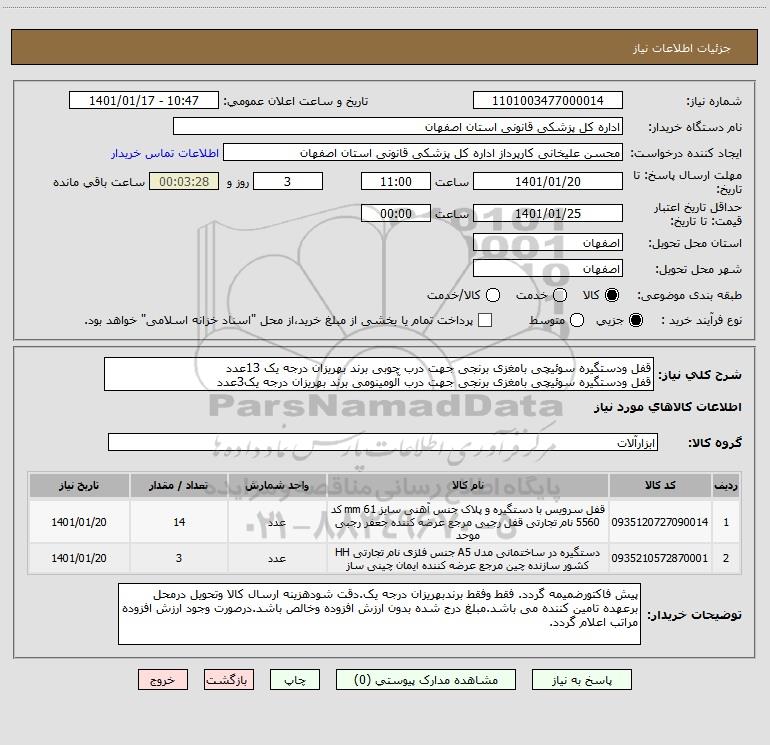
Task: Click product code 0935210572870001
Action: 660,558
